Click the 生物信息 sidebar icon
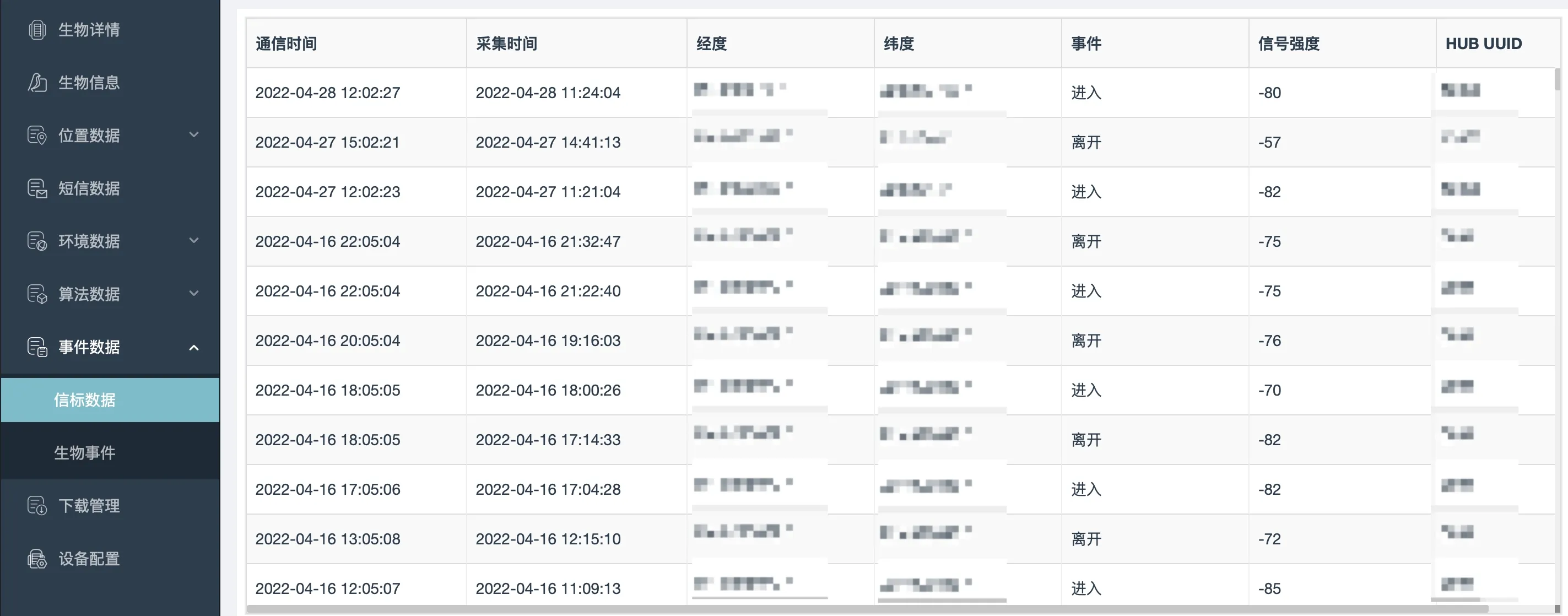 (x=37, y=83)
